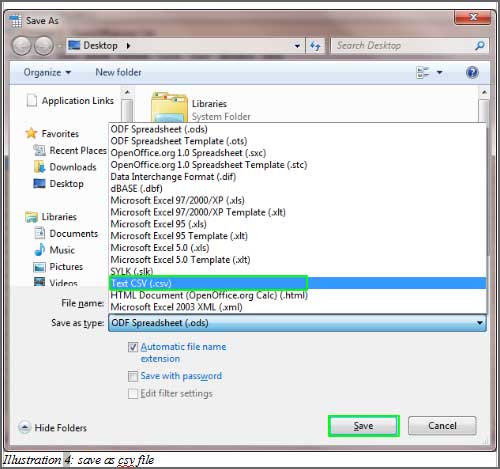Click navigation pane scrollbar up arrow
The height and width of the screenshot is (469, 500).
[x=127, y=92]
